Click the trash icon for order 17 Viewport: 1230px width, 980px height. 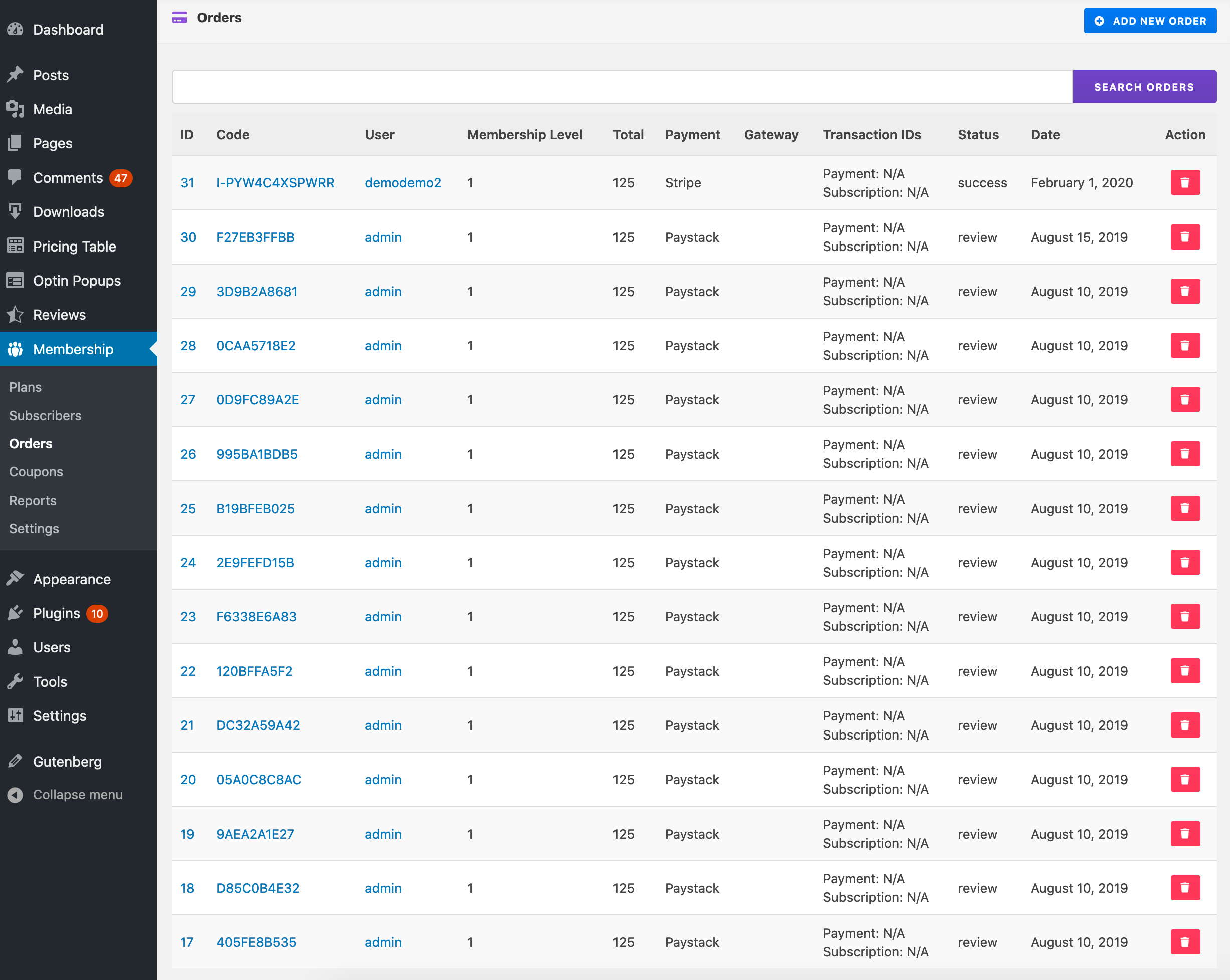(x=1184, y=942)
